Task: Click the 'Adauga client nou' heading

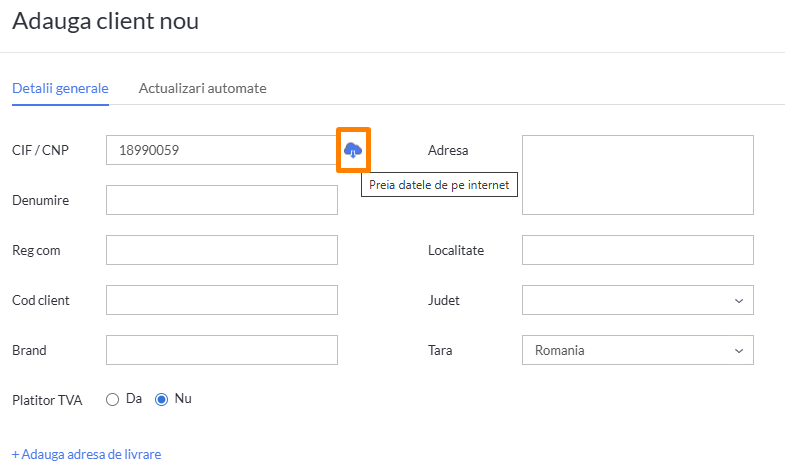Action: pyautogui.click(x=105, y=21)
